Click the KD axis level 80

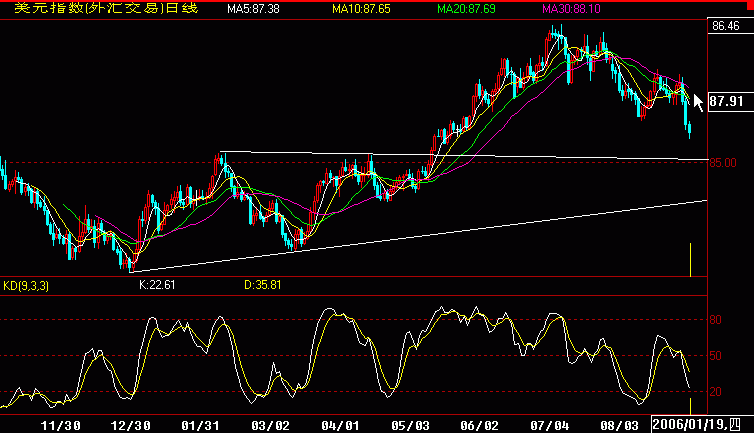pos(716,320)
